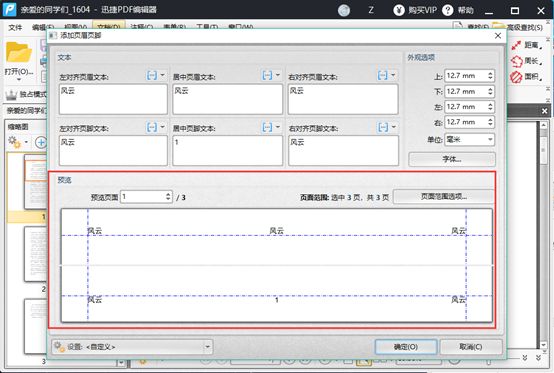Click the VIP purchase icon
554x373 pixels.
click(x=399, y=10)
